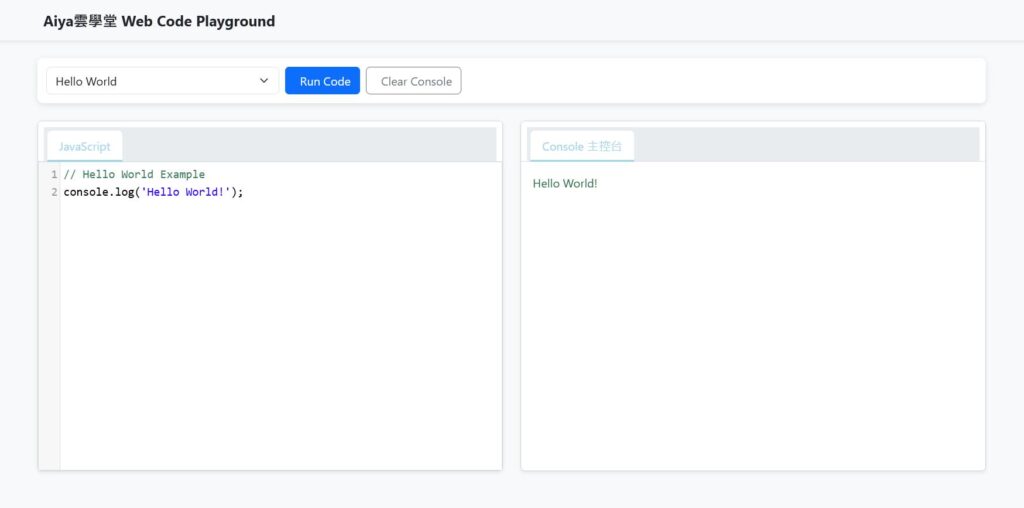Select the Console 主控台 tab

point(581,146)
